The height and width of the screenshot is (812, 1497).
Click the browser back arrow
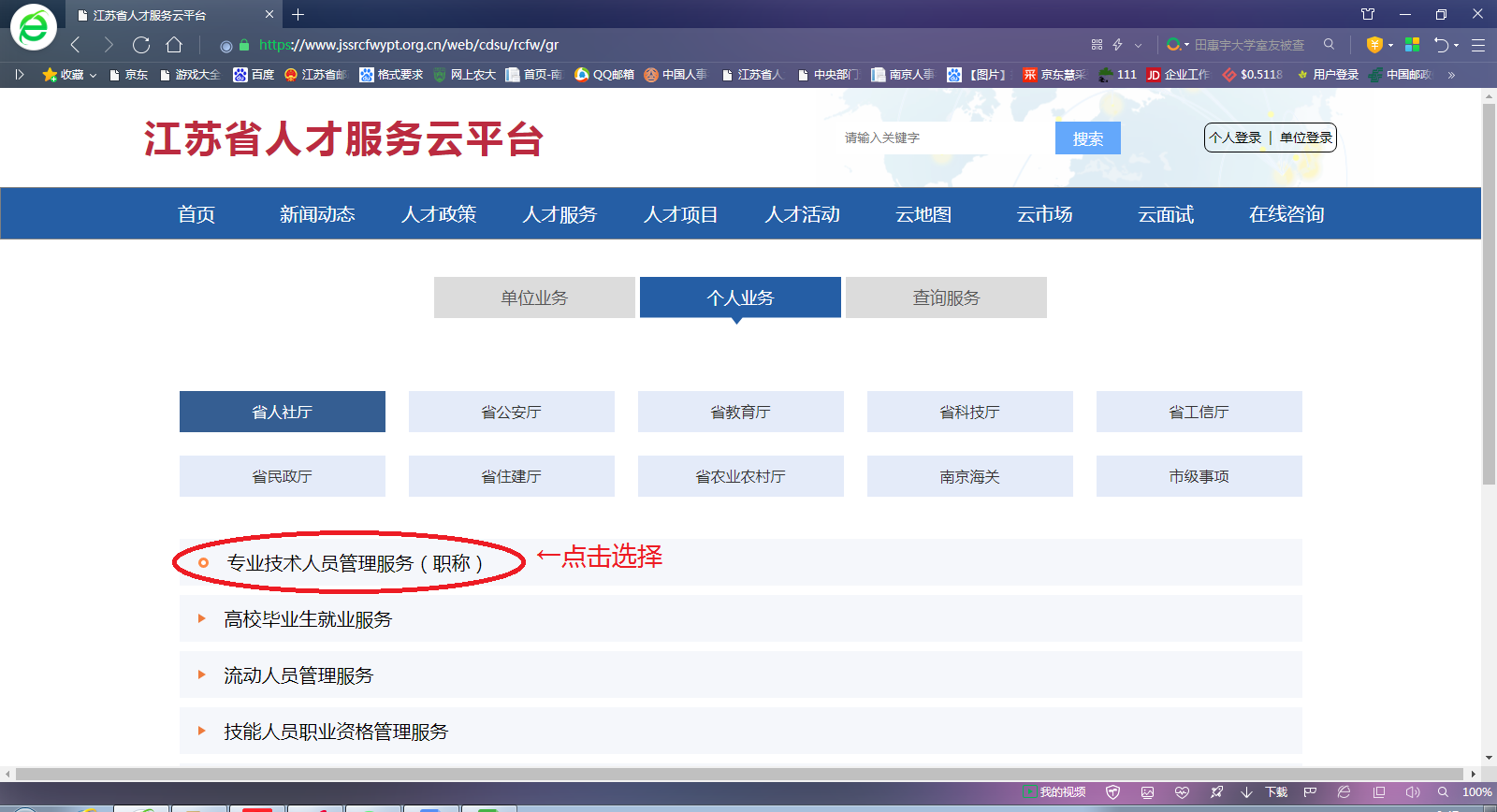pos(76,45)
